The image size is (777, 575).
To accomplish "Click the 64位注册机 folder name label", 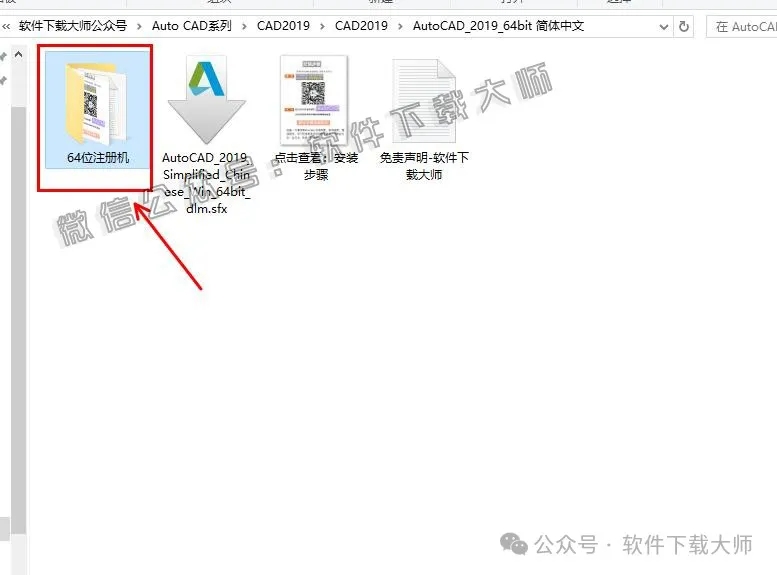I will coord(98,158).
